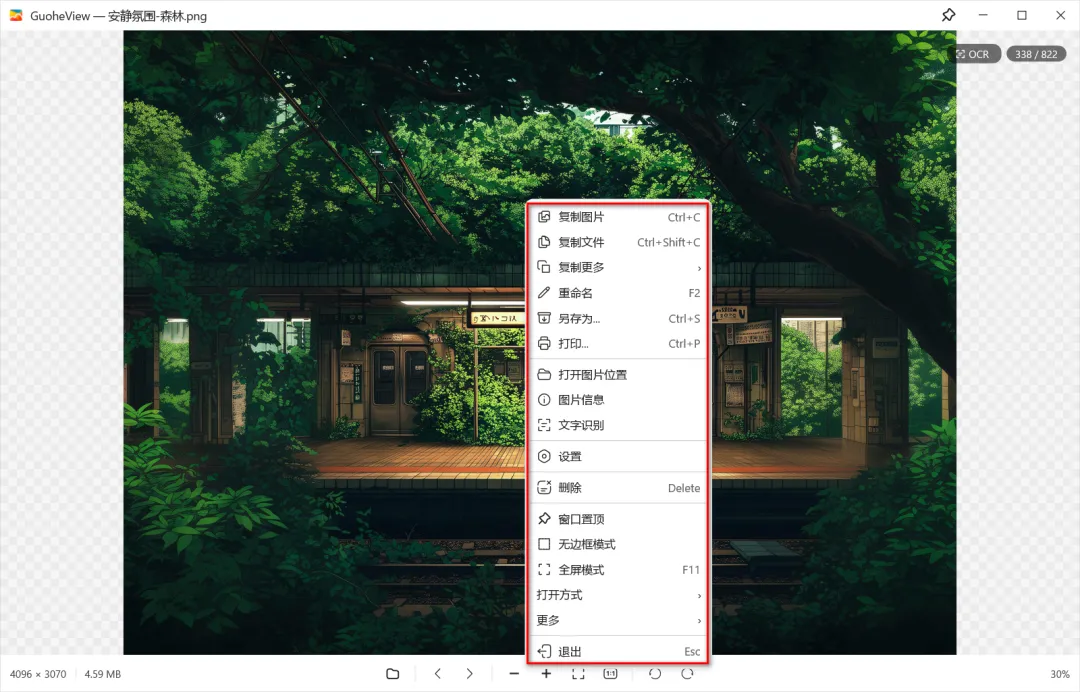Click the 4096 × 3070 dimensions text
The image size is (1080, 692).
(x=38, y=674)
